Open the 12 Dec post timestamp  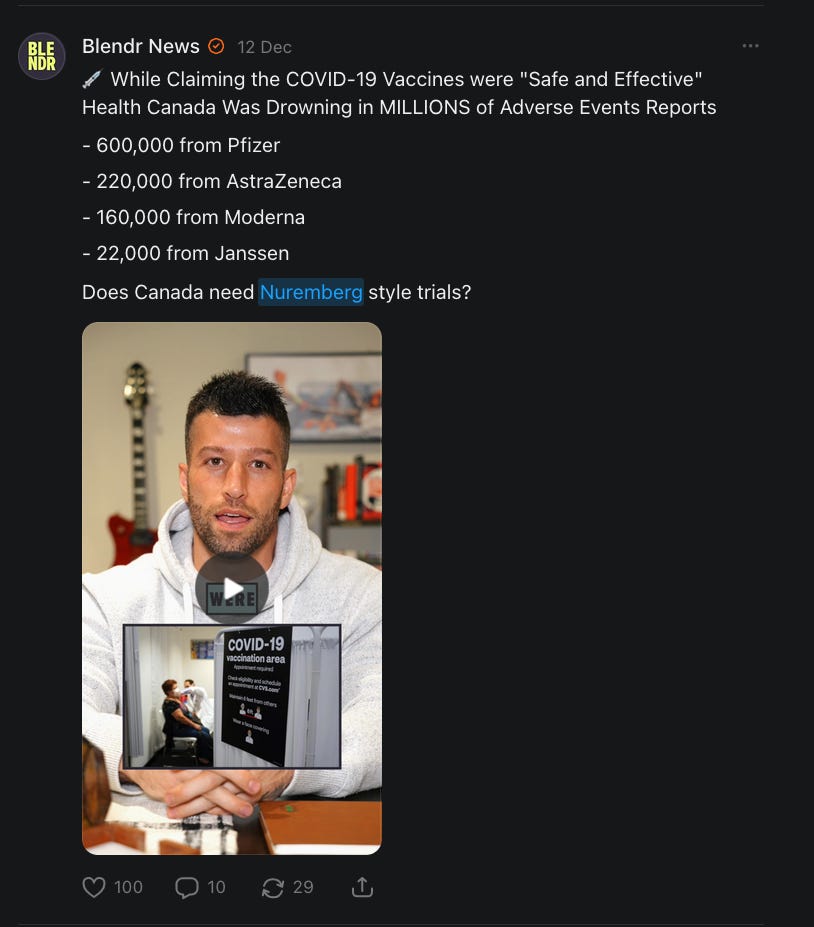[264, 47]
